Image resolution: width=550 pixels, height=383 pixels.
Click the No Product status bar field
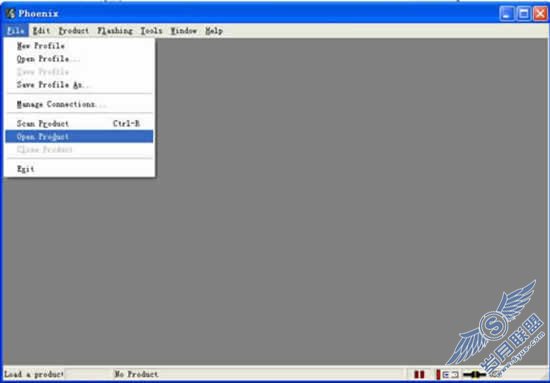coord(258,374)
